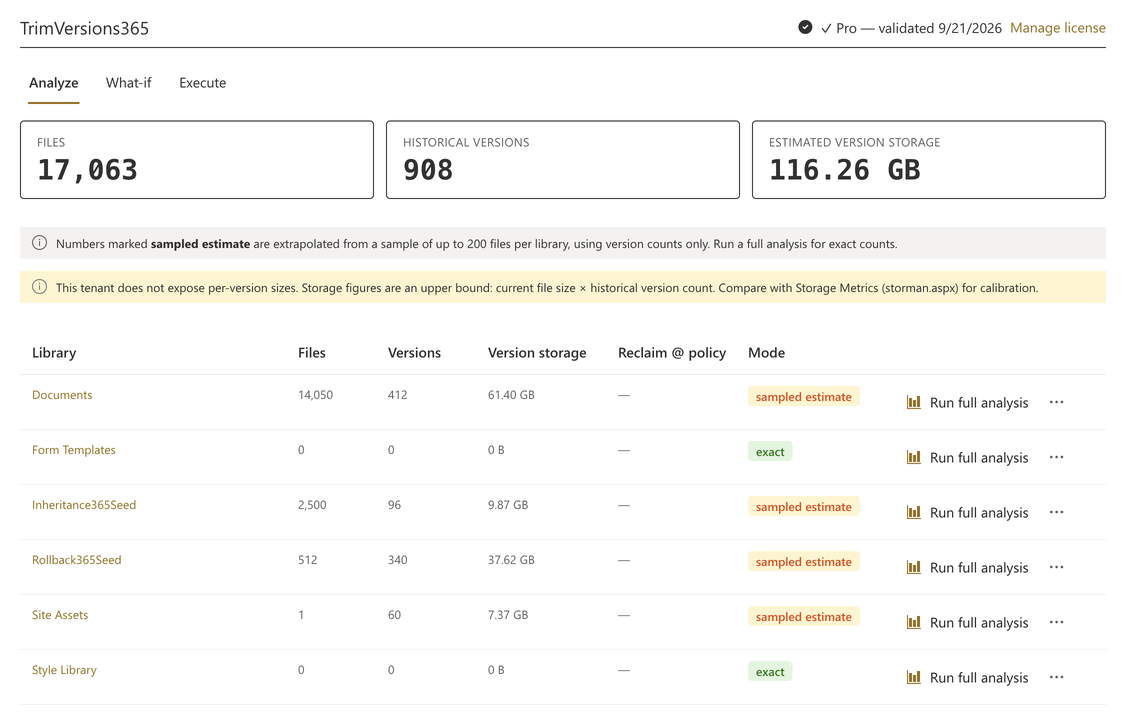Click the chart icon in the Inheritance365Seed row

913,512
